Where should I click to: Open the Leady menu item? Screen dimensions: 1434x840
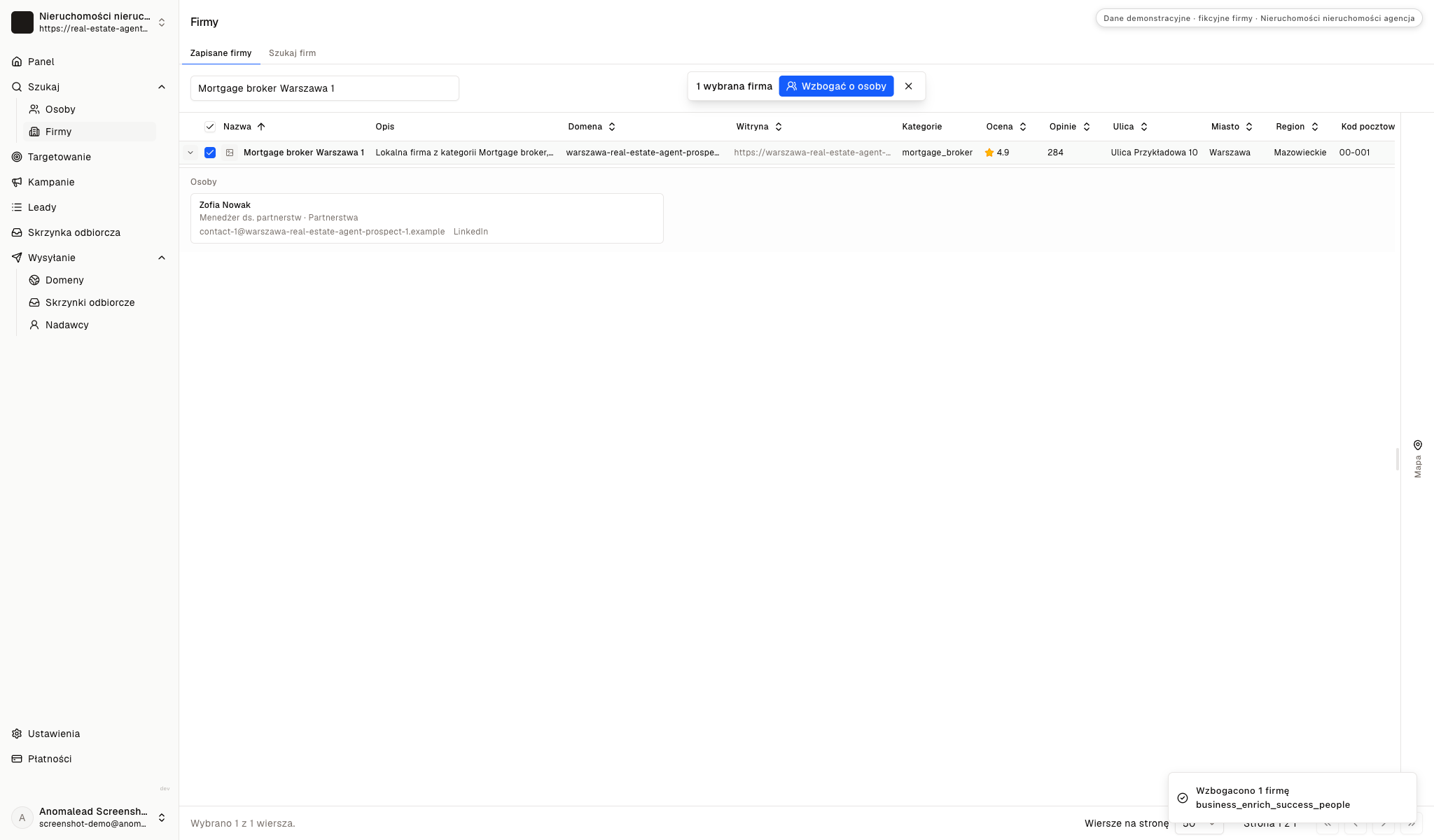point(89,207)
